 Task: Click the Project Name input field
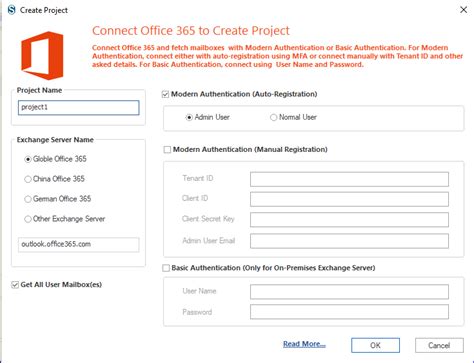(79, 108)
